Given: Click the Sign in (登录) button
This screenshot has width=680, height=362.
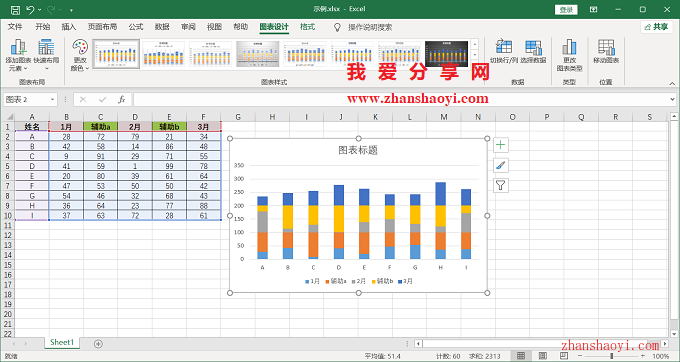Looking at the screenshot, I should tap(566, 10).
